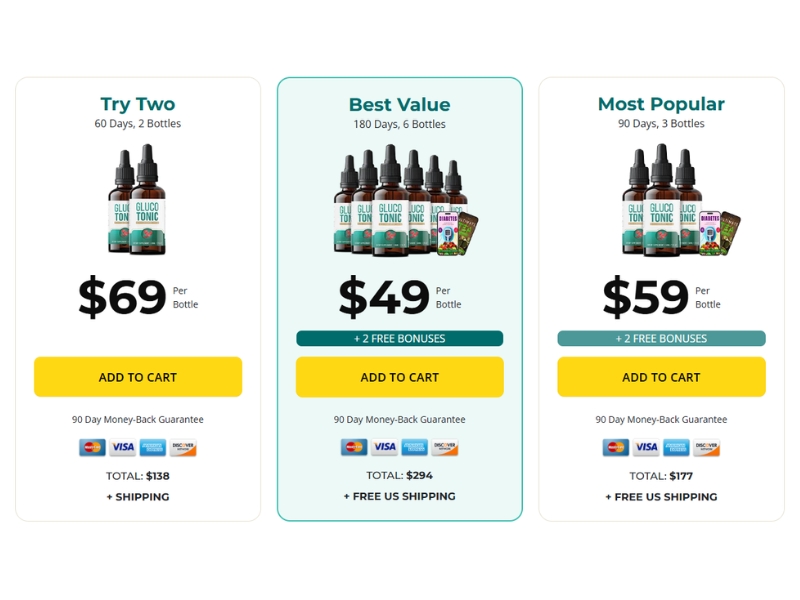This screenshot has height=600, width=800.
Task: Click the dark teal 2 Free Bonuses banner
Action: (x=400, y=339)
